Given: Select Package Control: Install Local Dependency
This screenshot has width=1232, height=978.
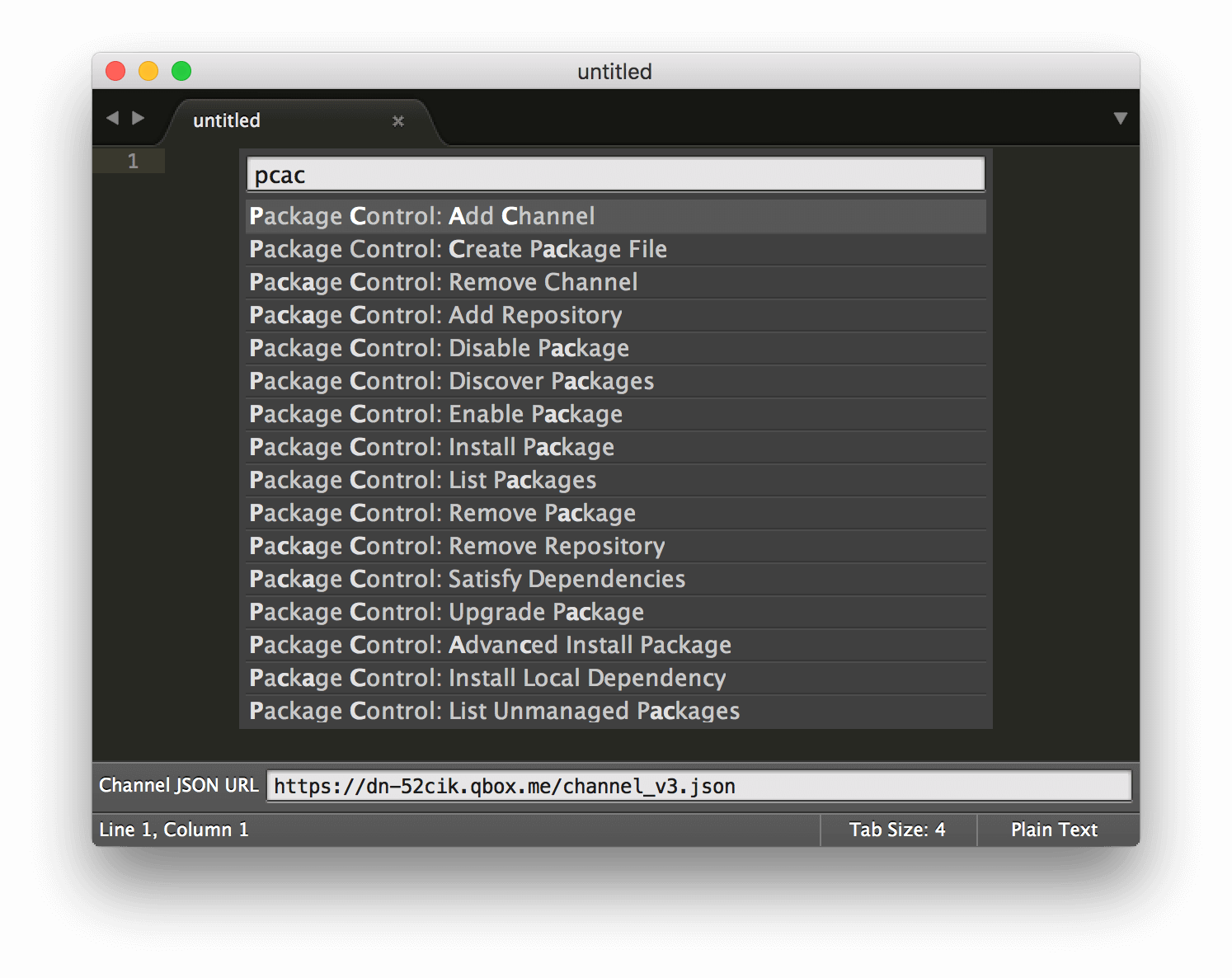Looking at the screenshot, I should pos(616,678).
